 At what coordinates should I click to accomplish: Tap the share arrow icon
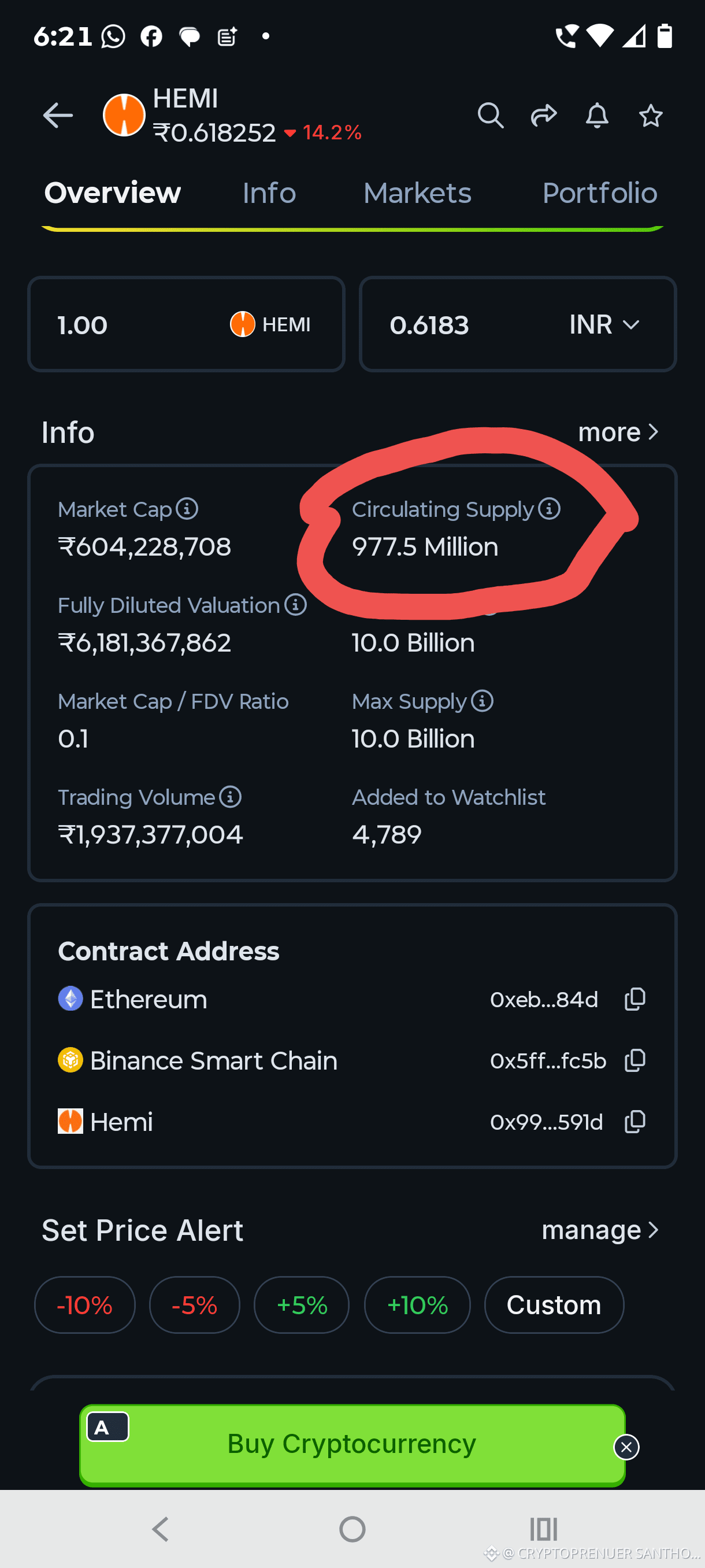point(544,115)
